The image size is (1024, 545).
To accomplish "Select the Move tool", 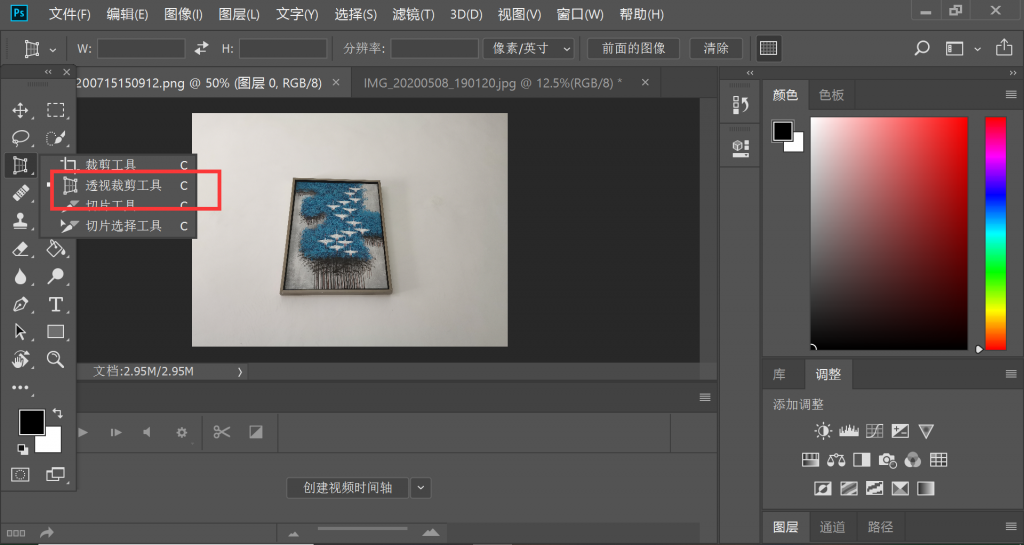I will click(x=20, y=110).
